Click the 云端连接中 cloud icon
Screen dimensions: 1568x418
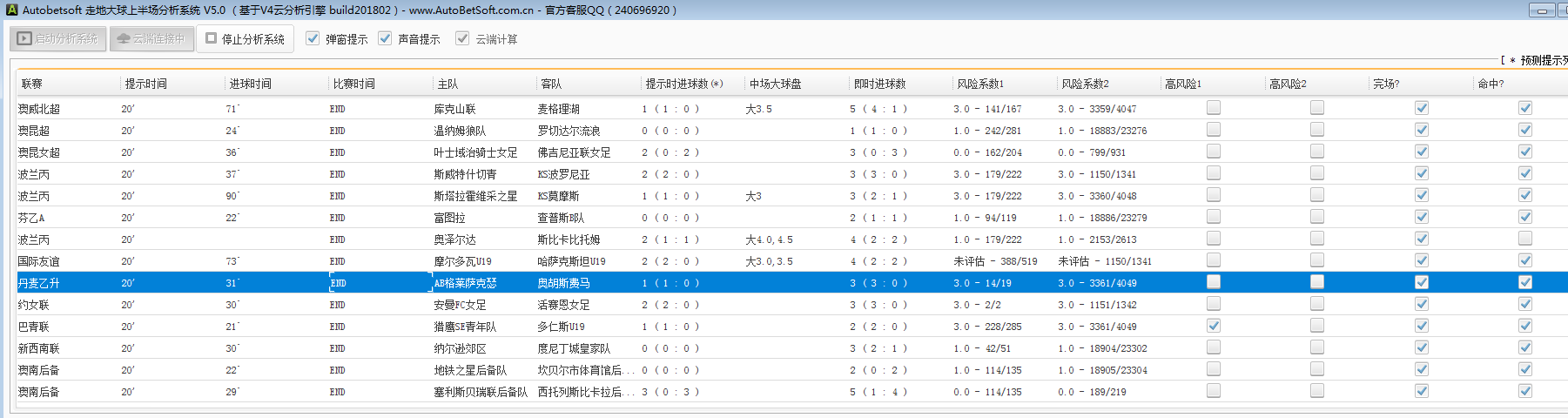[123, 39]
